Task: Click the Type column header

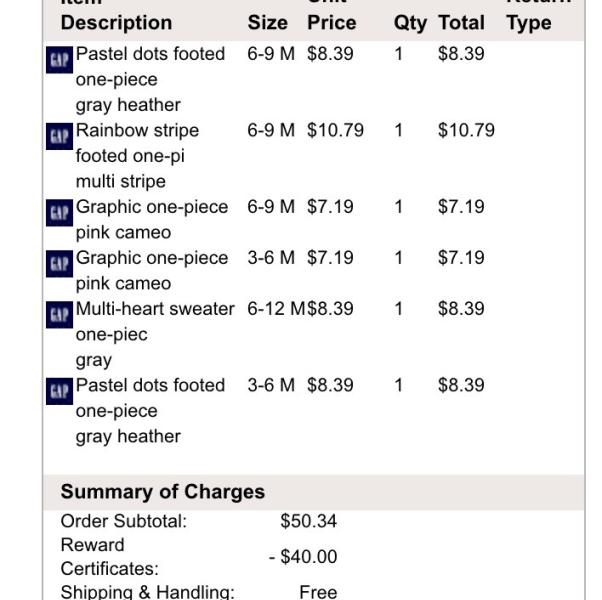Action: click(x=529, y=23)
